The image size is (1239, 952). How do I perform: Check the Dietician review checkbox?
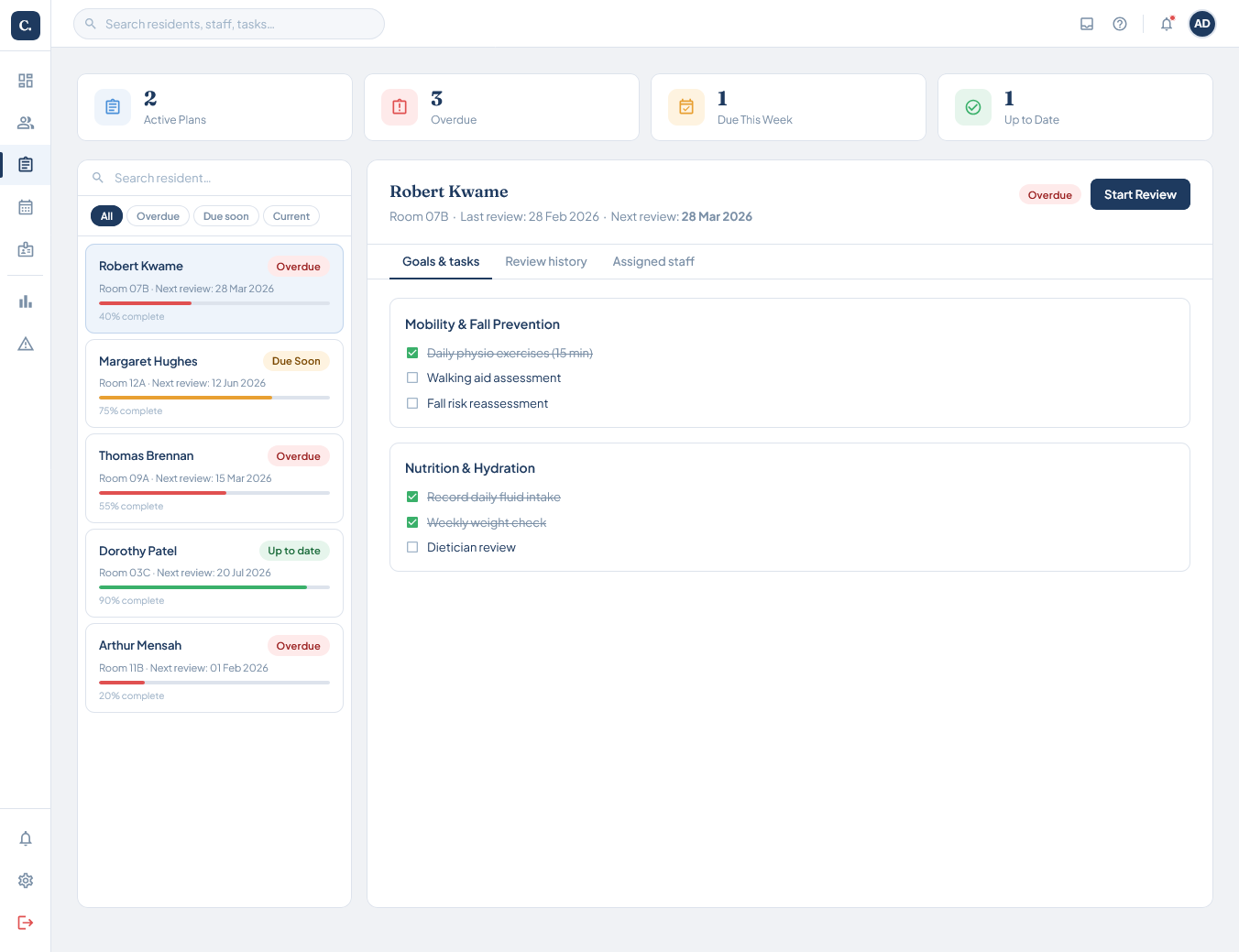pyautogui.click(x=412, y=547)
